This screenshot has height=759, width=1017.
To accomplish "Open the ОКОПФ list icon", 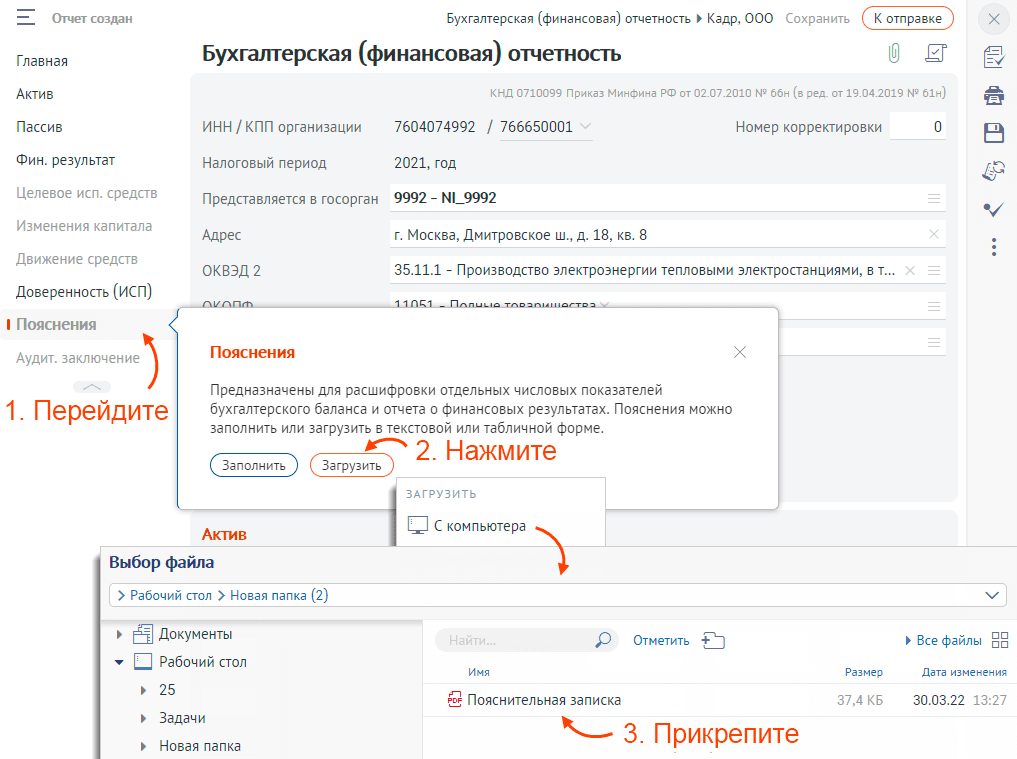I will click(934, 306).
